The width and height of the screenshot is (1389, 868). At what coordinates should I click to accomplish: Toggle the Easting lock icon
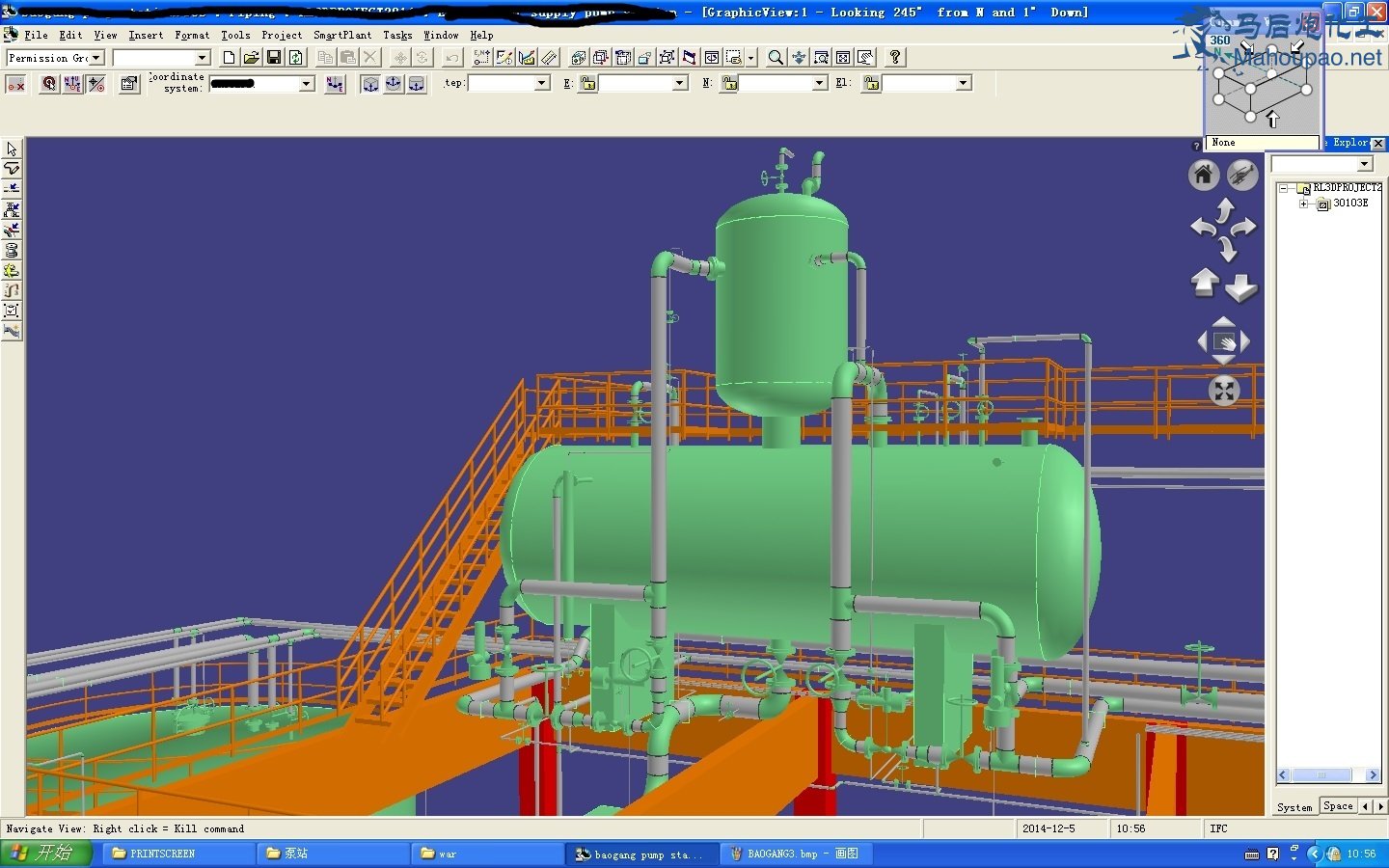click(x=587, y=84)
